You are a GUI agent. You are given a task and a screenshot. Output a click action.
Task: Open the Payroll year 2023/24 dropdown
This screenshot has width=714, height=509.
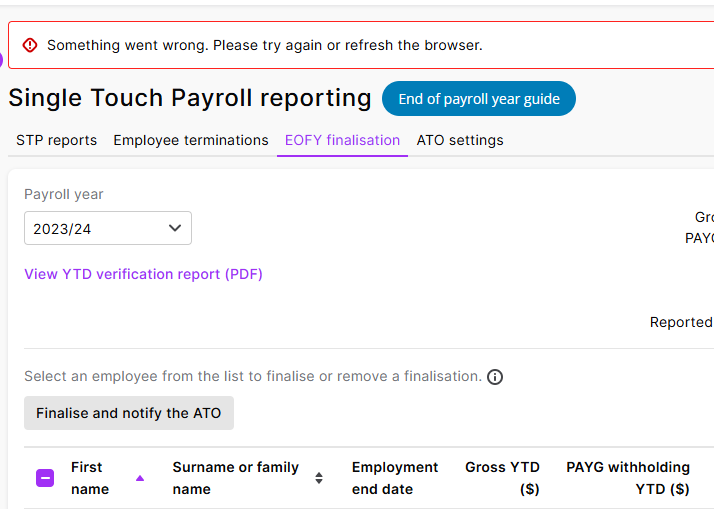click(x=108, y=228)
